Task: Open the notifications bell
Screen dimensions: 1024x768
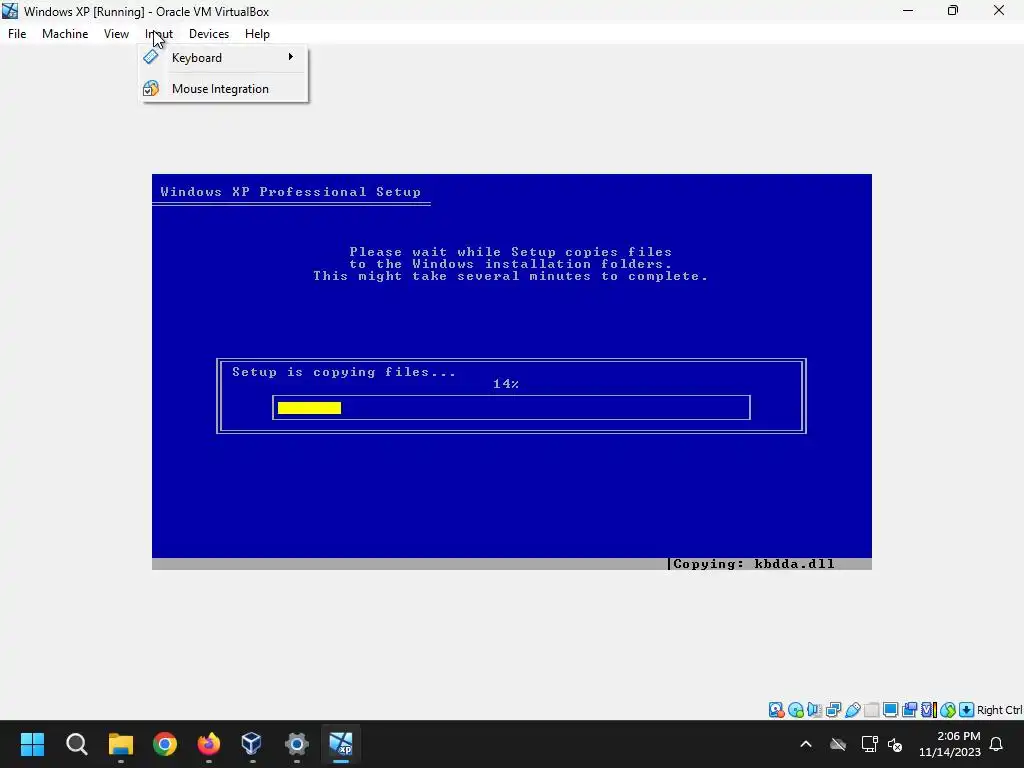Action: [x=997, y=744]
